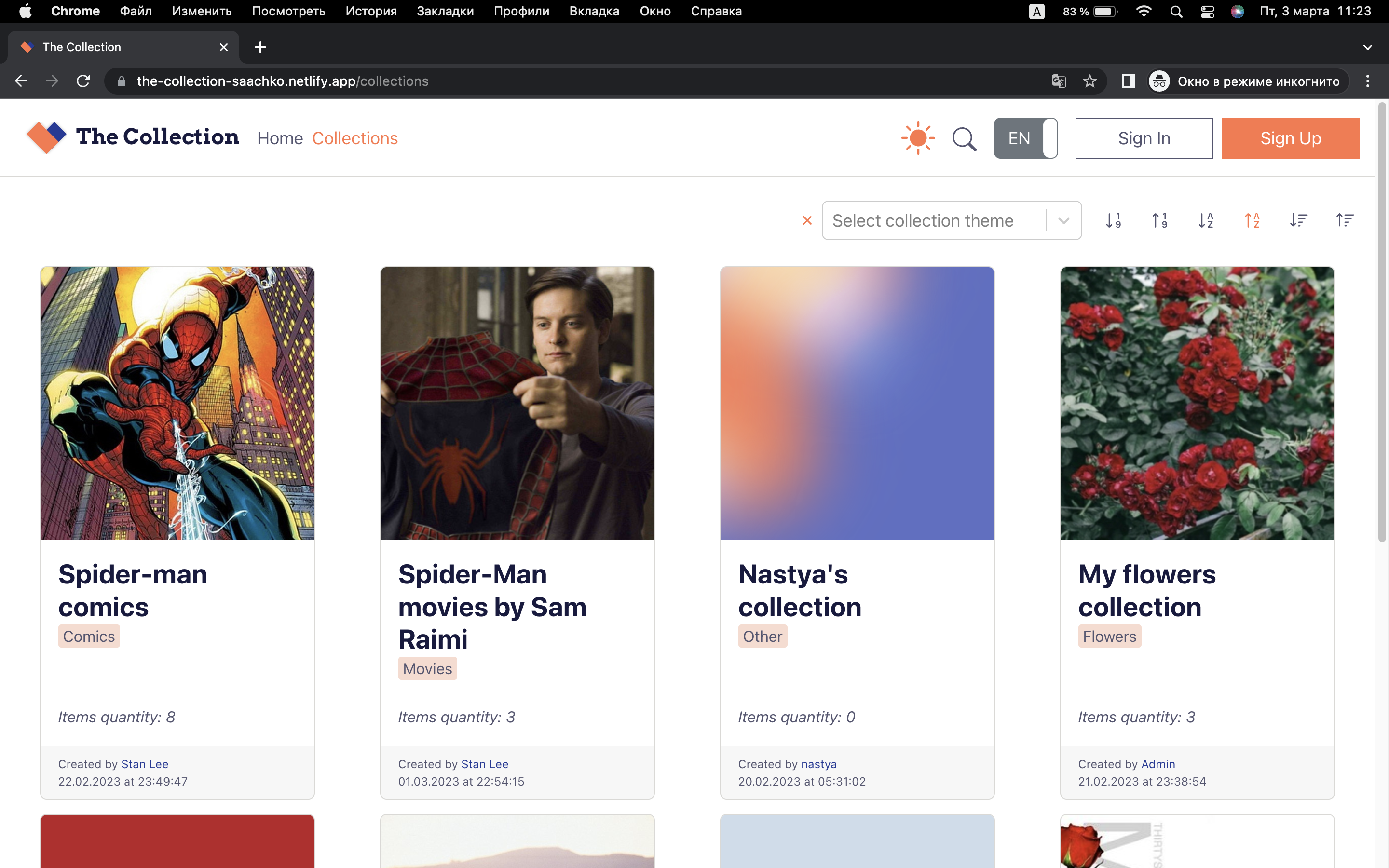Viewport: 1389px width, 868px height.
Task: Open the search feature
Action: (964, 138)
